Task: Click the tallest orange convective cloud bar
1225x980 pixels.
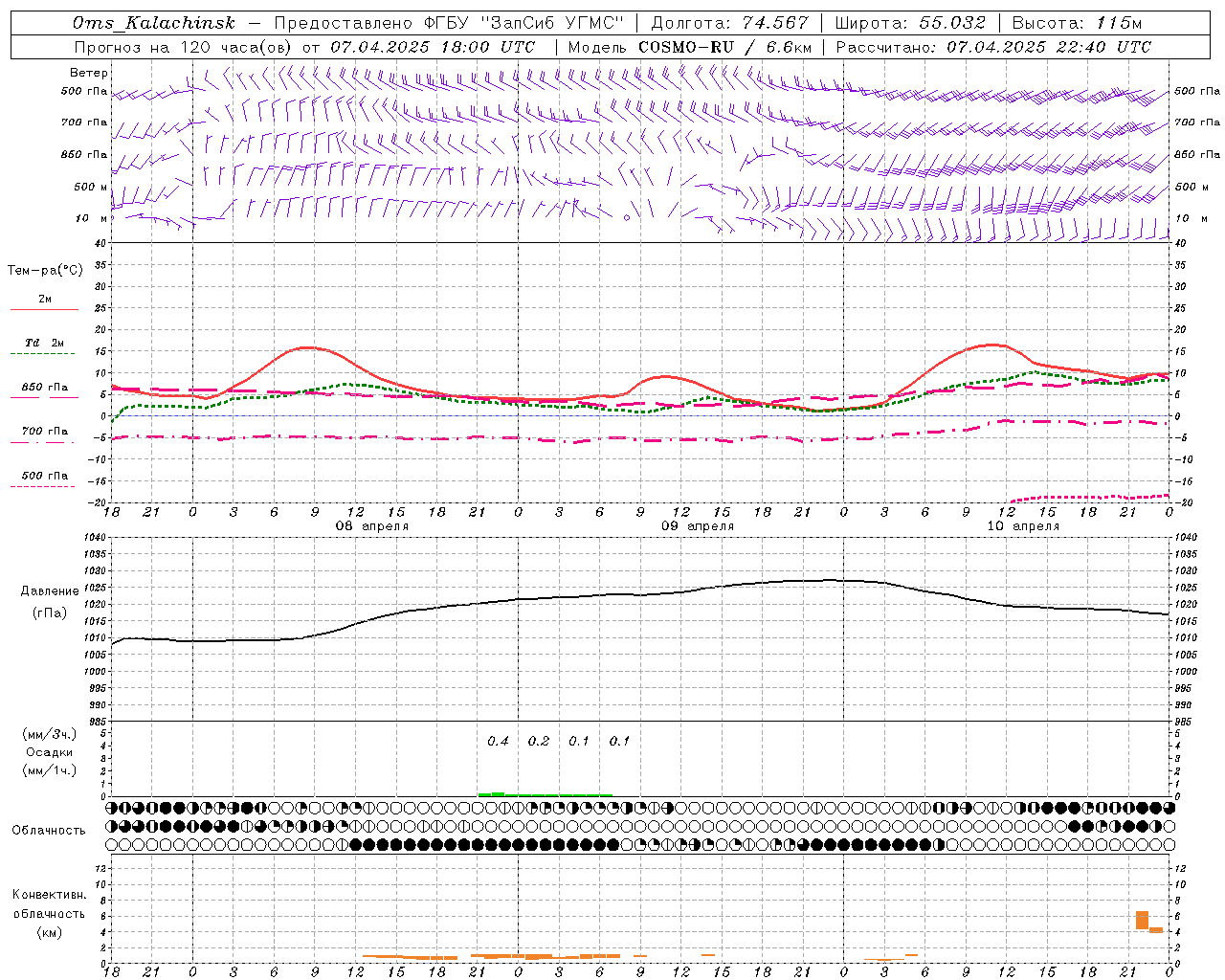Action: click(1142, 920)
